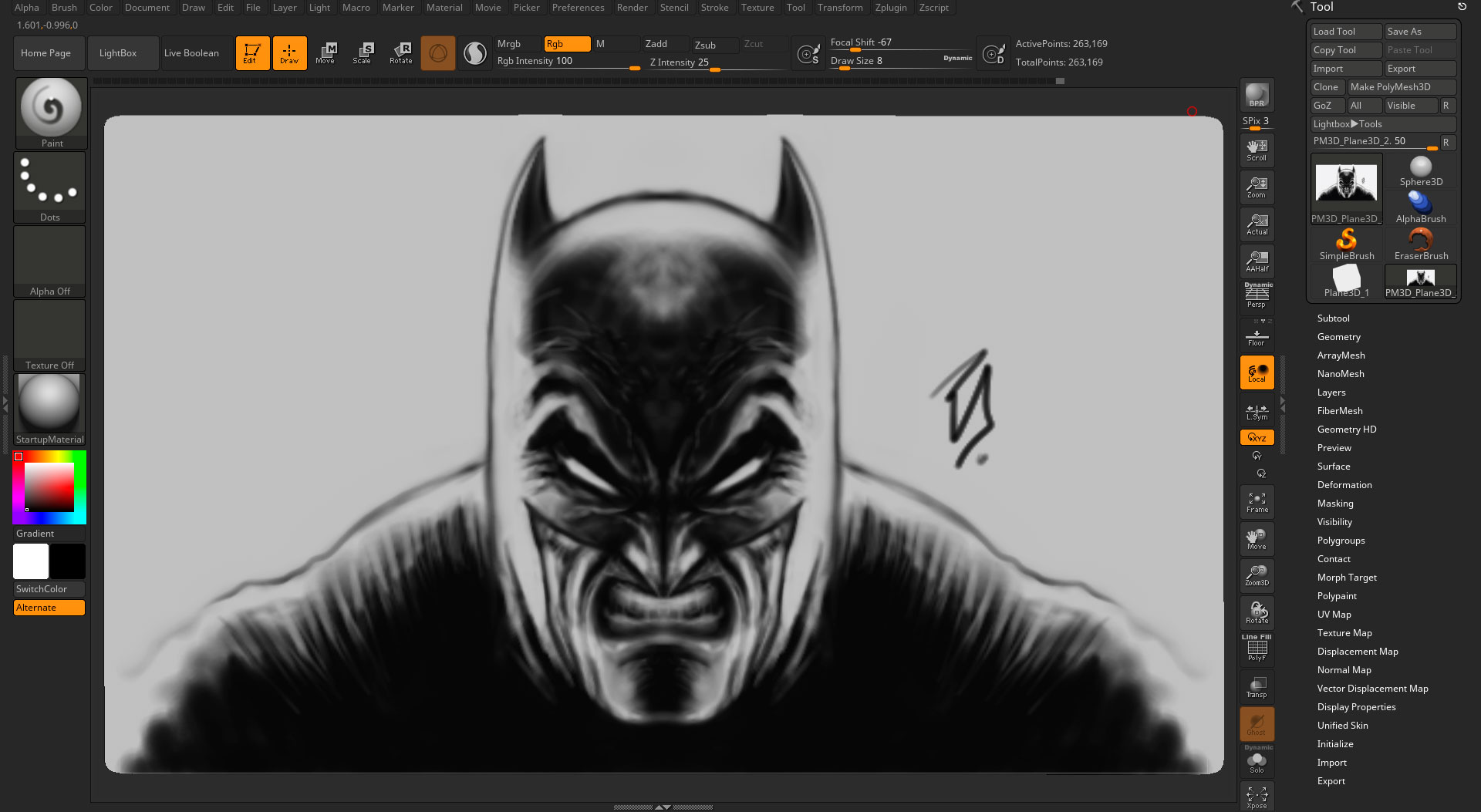The width and height of the screenshot is (1481, 812).
Task: Toggle the XYZ rotation mode
Action: click(1257, 437)
